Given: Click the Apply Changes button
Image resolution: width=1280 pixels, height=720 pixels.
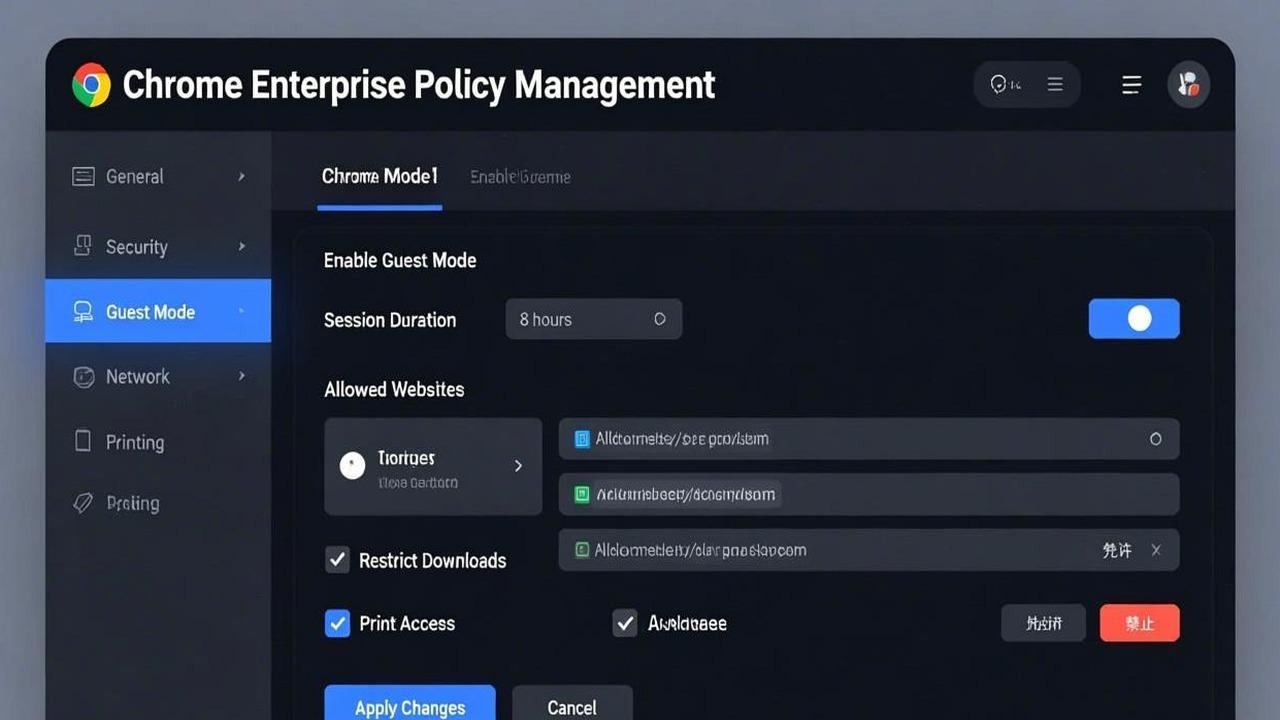Looking at the screenshot, I should click(x=410, y=703).
